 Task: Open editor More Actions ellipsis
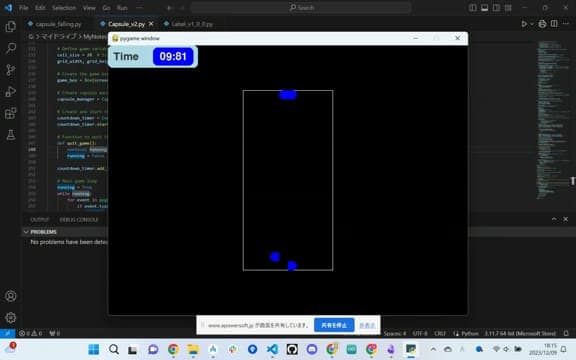pos(566,24)
